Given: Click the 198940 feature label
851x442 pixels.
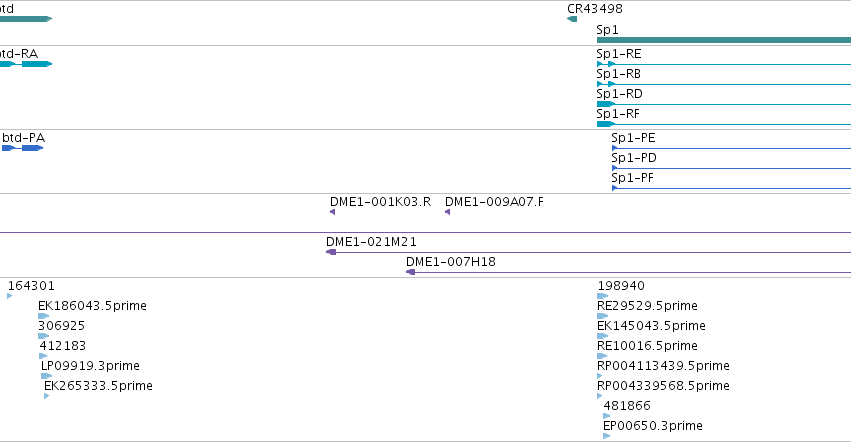Looking at the screenshot, I should tap(621, 286).
